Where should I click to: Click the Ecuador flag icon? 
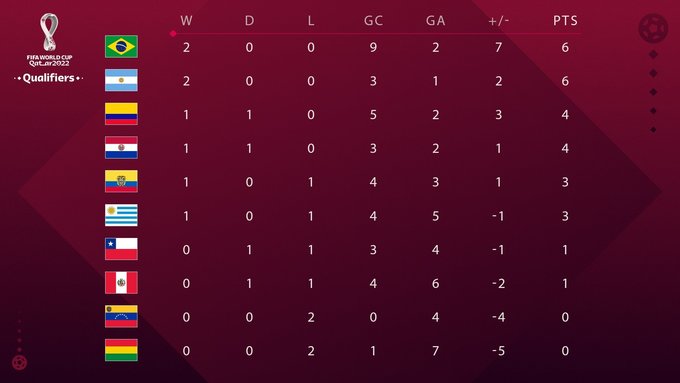(121, 181)
